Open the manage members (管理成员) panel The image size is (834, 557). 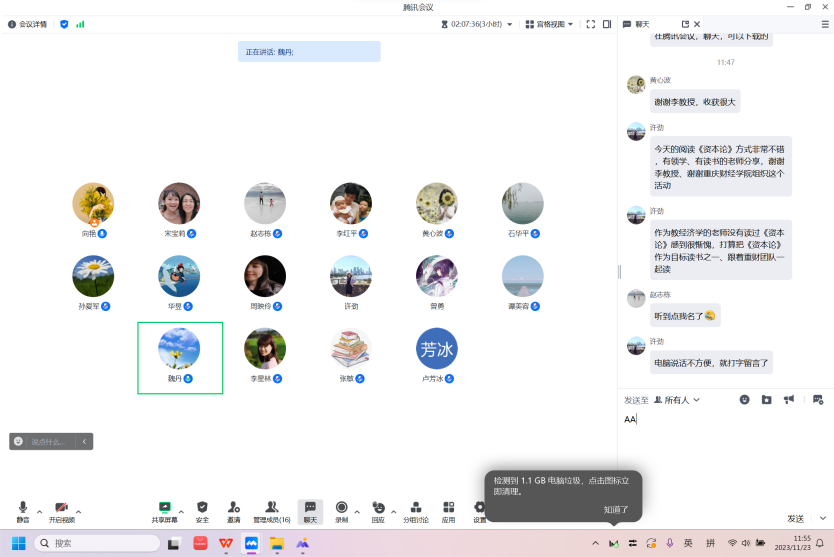pos(271,508)
